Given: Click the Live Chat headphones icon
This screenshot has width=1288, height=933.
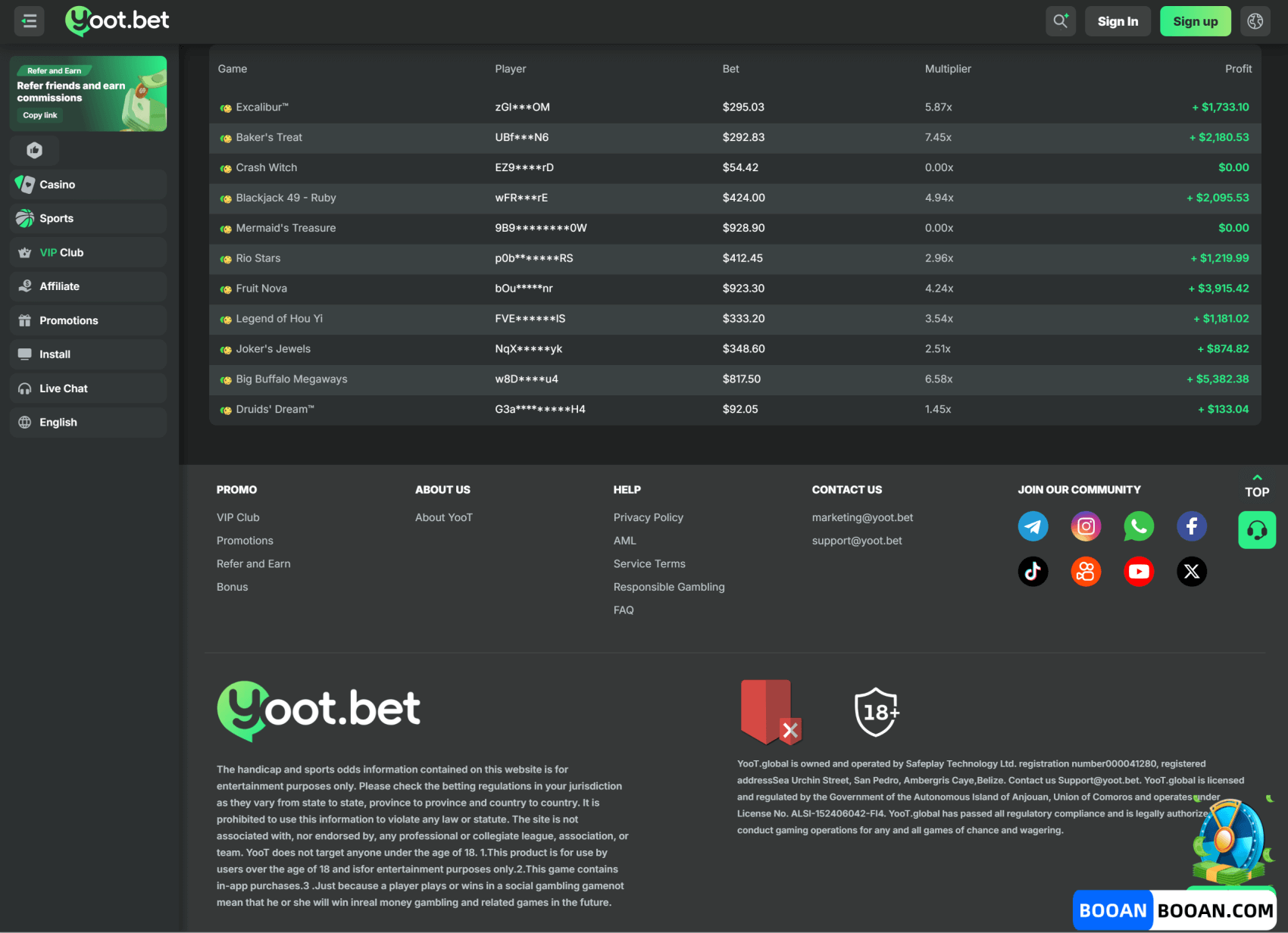Looking at the screenshot, I should 25,388.
